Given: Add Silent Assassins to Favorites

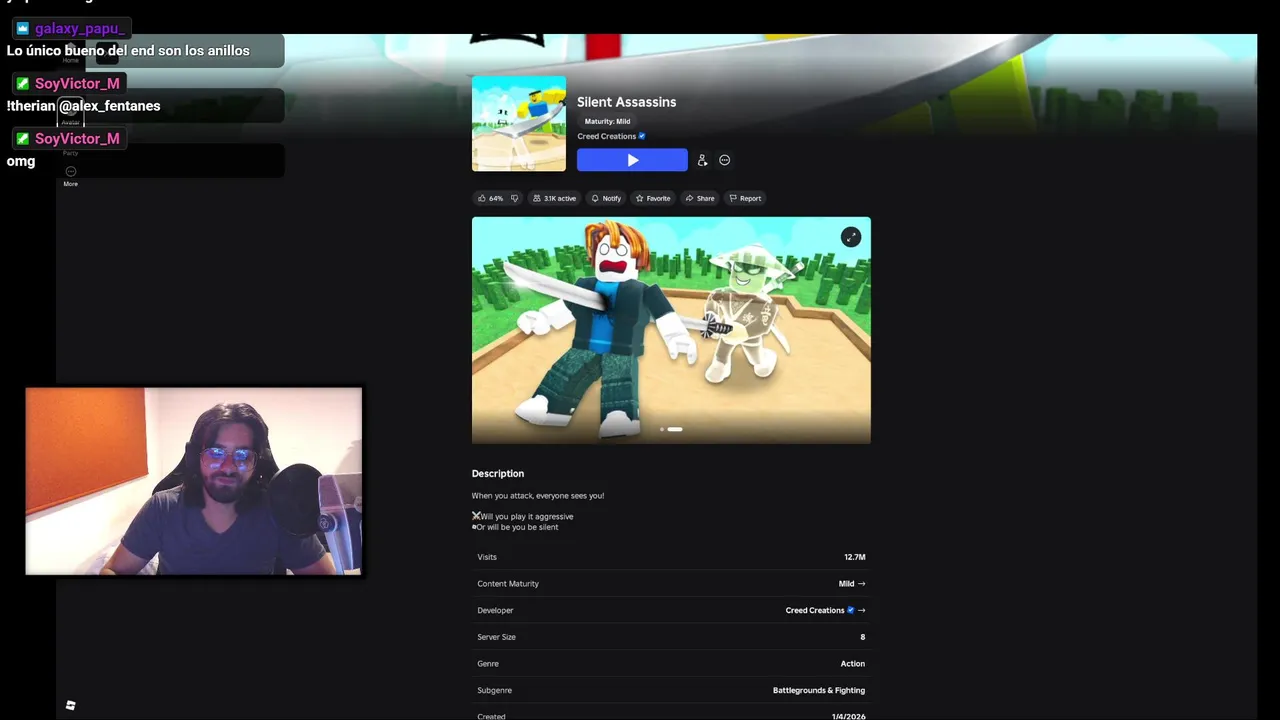Looking at the screenshot, I should 653,198.
